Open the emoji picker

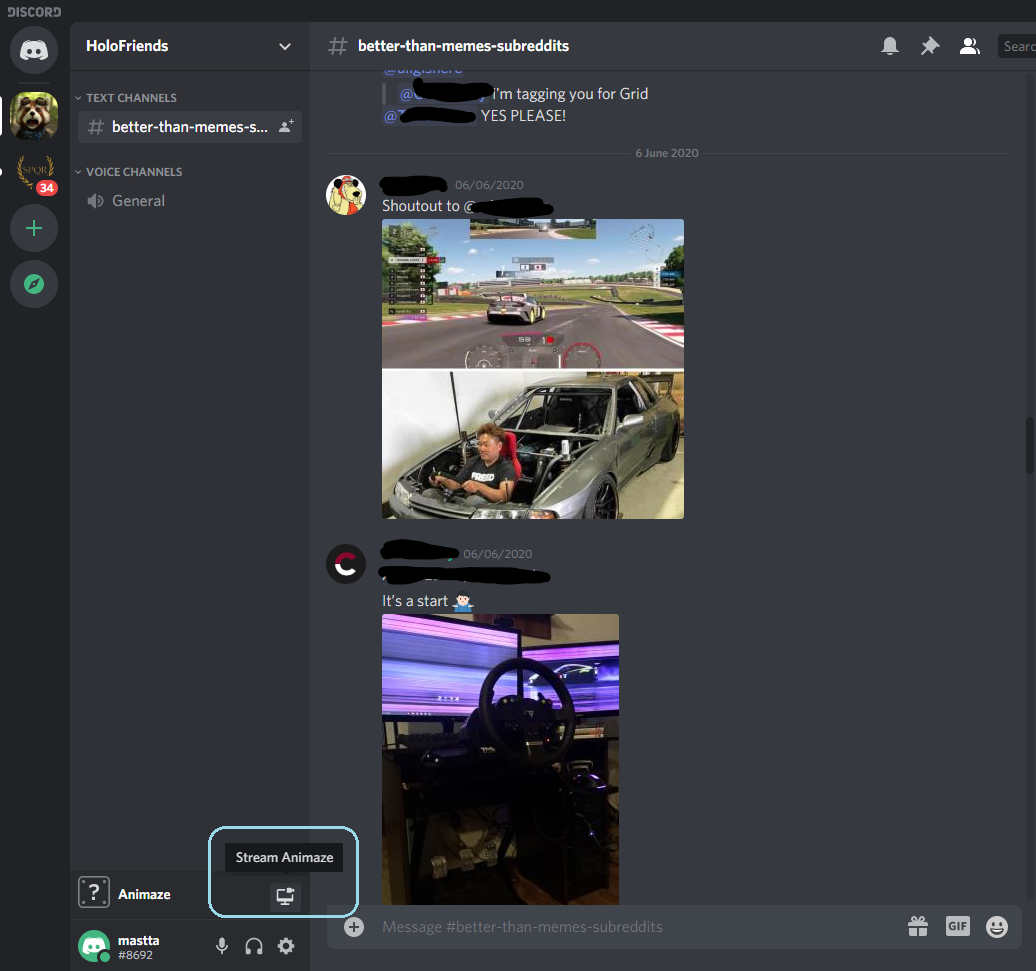[x=996, y=927]
